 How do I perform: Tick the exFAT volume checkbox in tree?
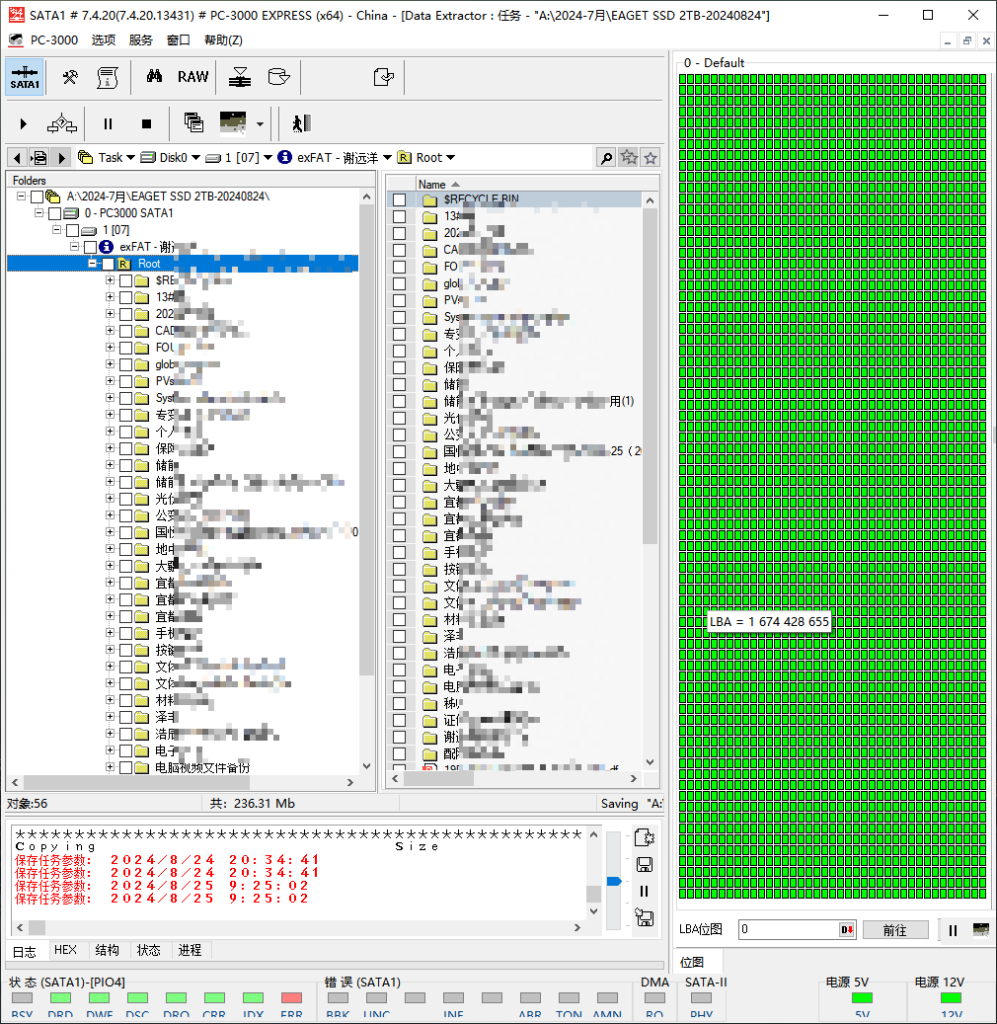click(x=90, y=247)
